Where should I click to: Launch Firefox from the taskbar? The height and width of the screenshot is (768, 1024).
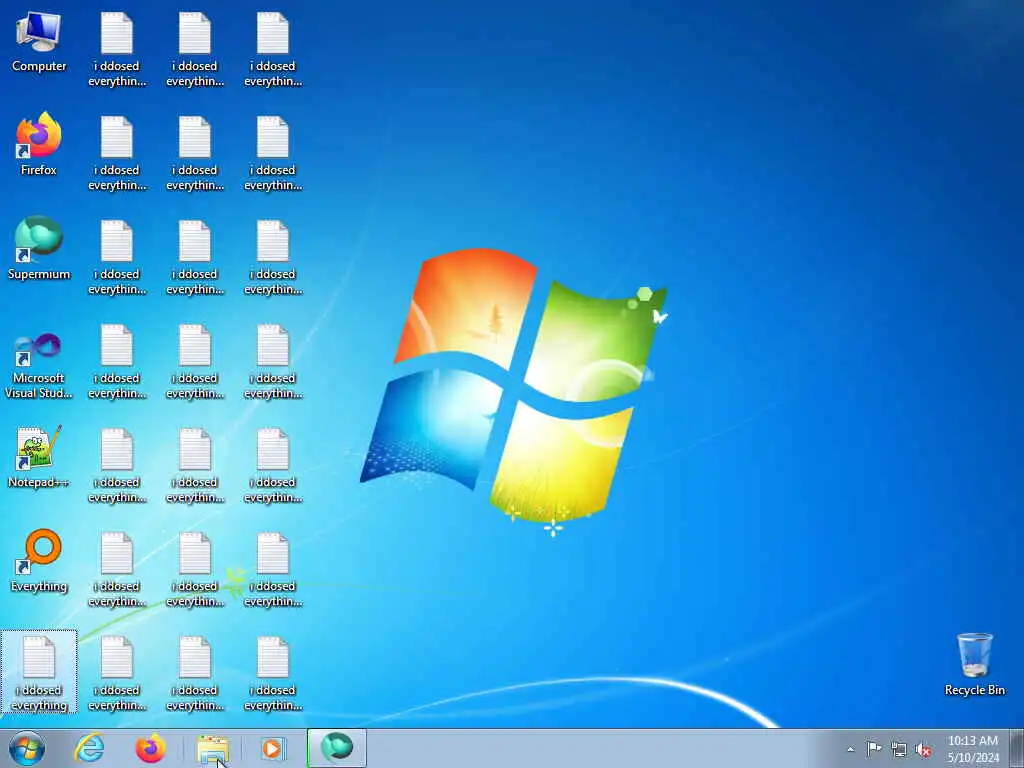click(151, 748)
